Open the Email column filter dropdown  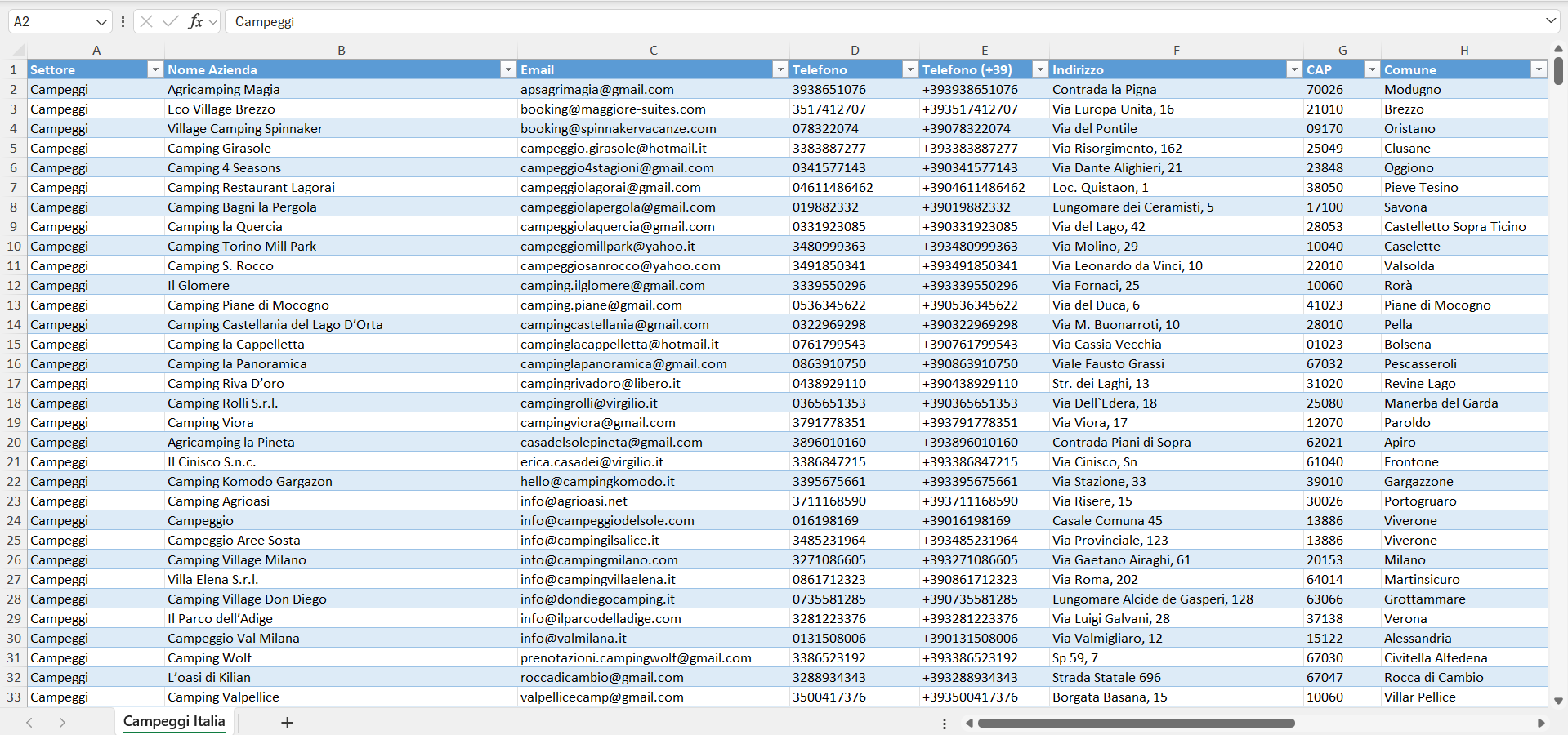(x=780, y=70)
